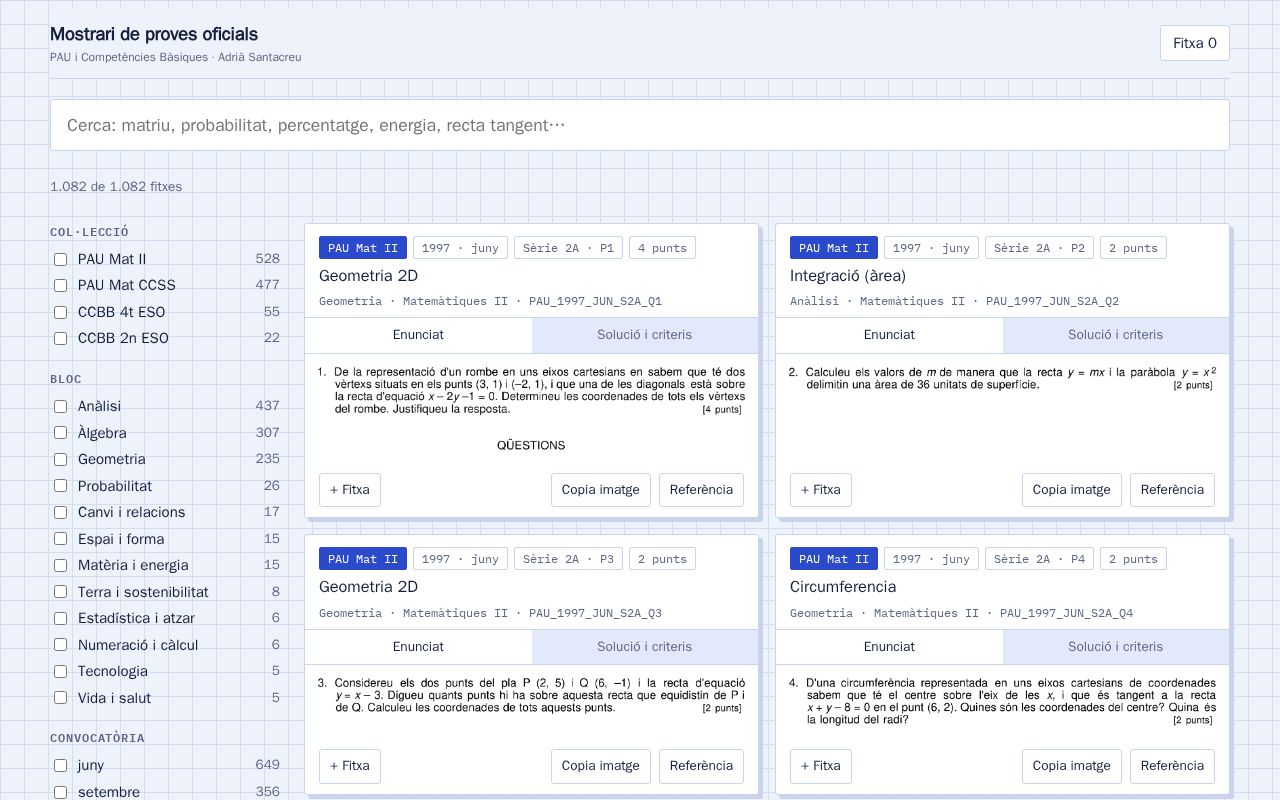
Task: Enable the CCBB 2n ESO filter
Action: pyautogui.click(x=60, y=338)
